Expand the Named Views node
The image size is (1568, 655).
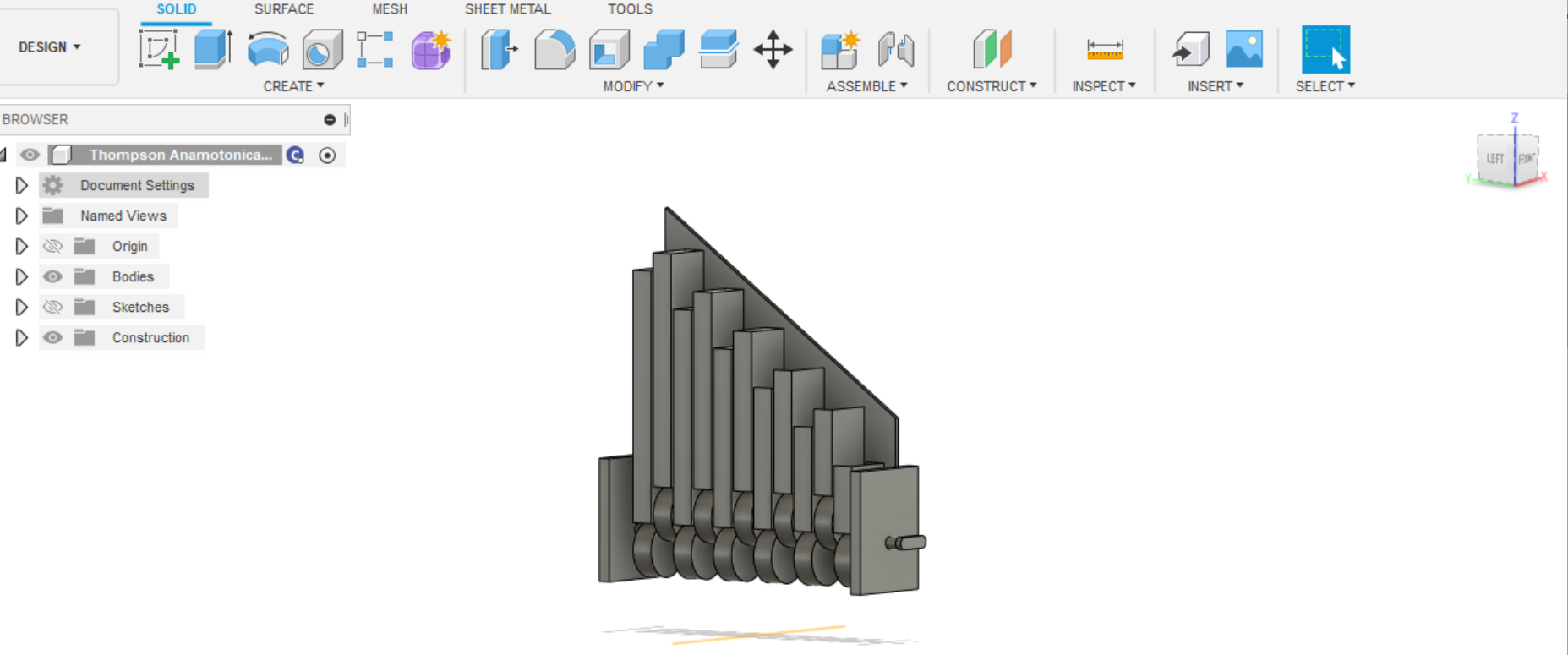point(22,216)
